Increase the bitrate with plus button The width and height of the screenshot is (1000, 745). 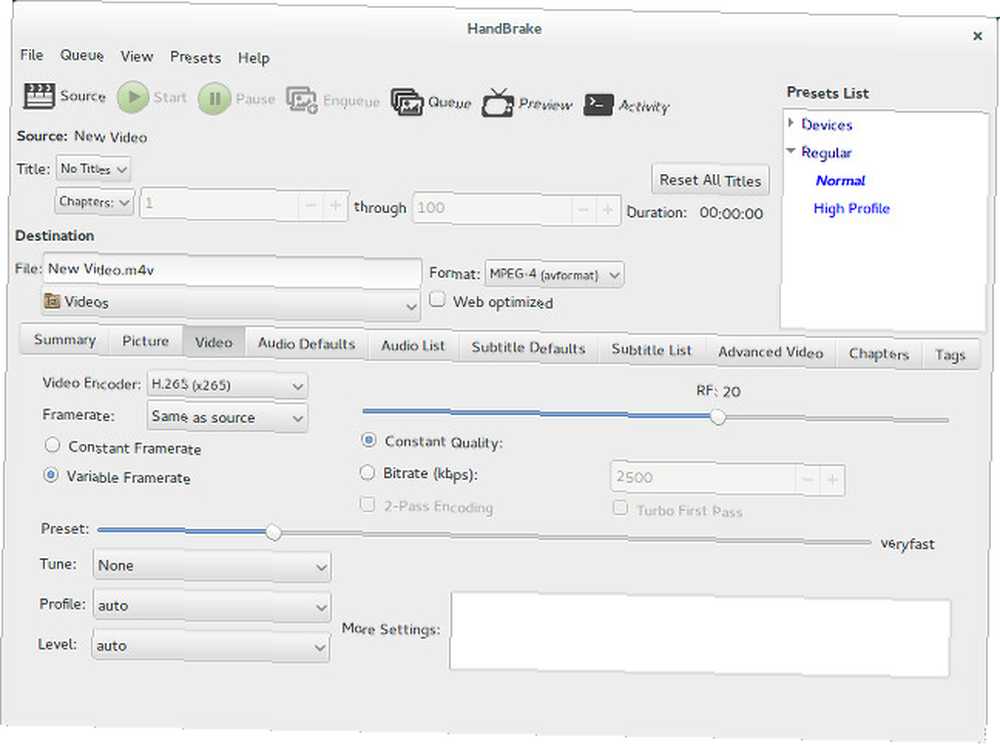(x=832, y=480)
